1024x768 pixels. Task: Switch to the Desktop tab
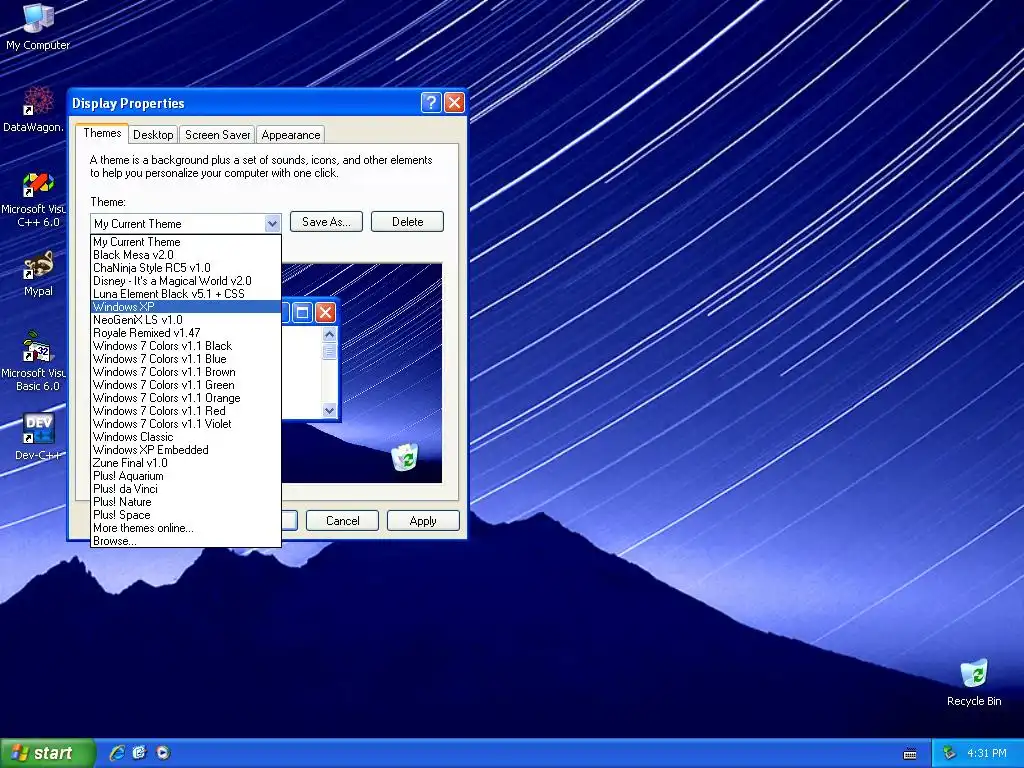pos(153,135)
